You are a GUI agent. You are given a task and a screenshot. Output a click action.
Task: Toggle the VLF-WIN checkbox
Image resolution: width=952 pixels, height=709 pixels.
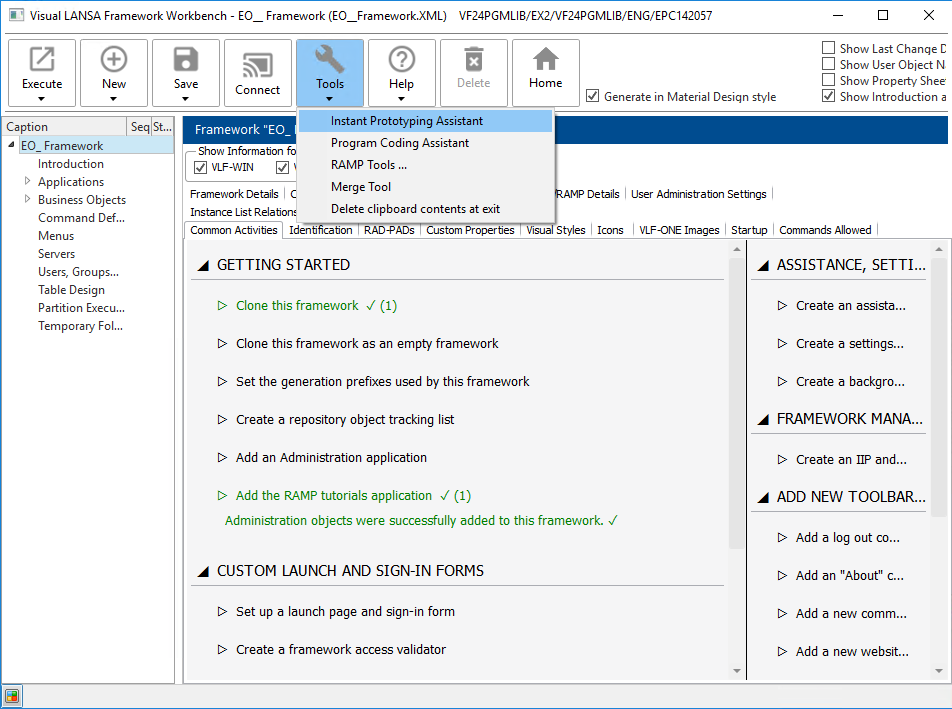click(x=200, y=167)
